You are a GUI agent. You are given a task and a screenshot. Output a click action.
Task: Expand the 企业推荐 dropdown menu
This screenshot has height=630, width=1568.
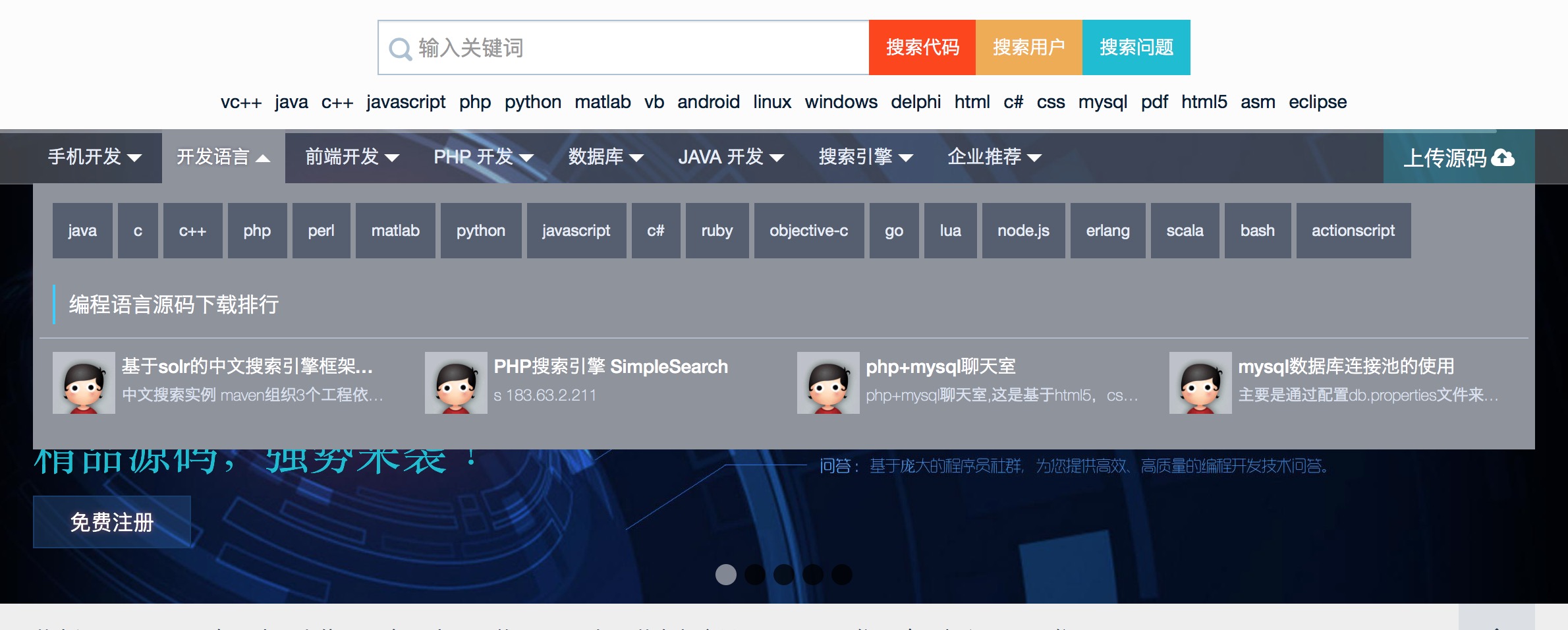point(995,157)
